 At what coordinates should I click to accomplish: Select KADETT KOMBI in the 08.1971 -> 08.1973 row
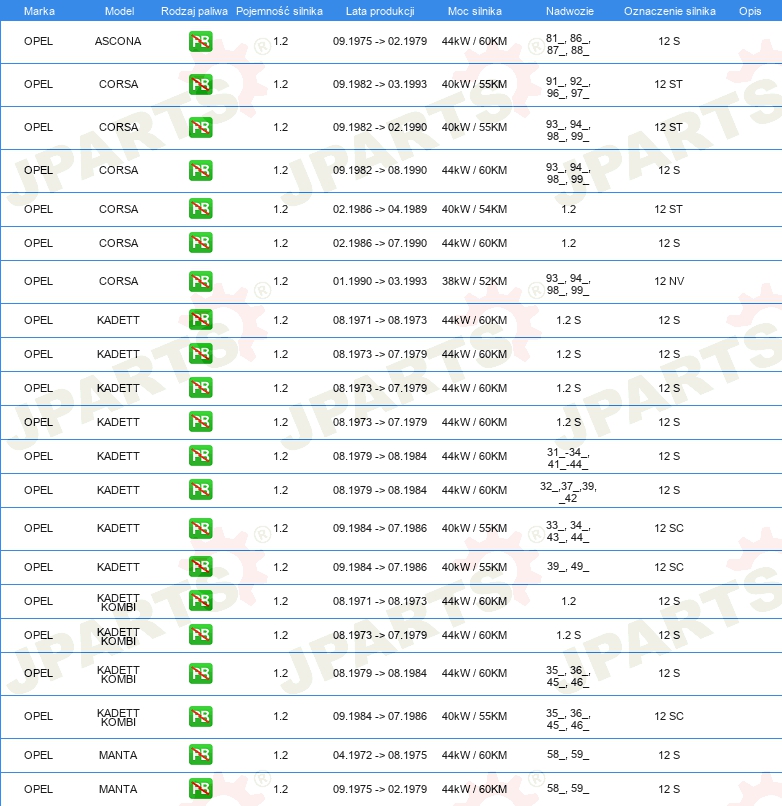point(118,602)
